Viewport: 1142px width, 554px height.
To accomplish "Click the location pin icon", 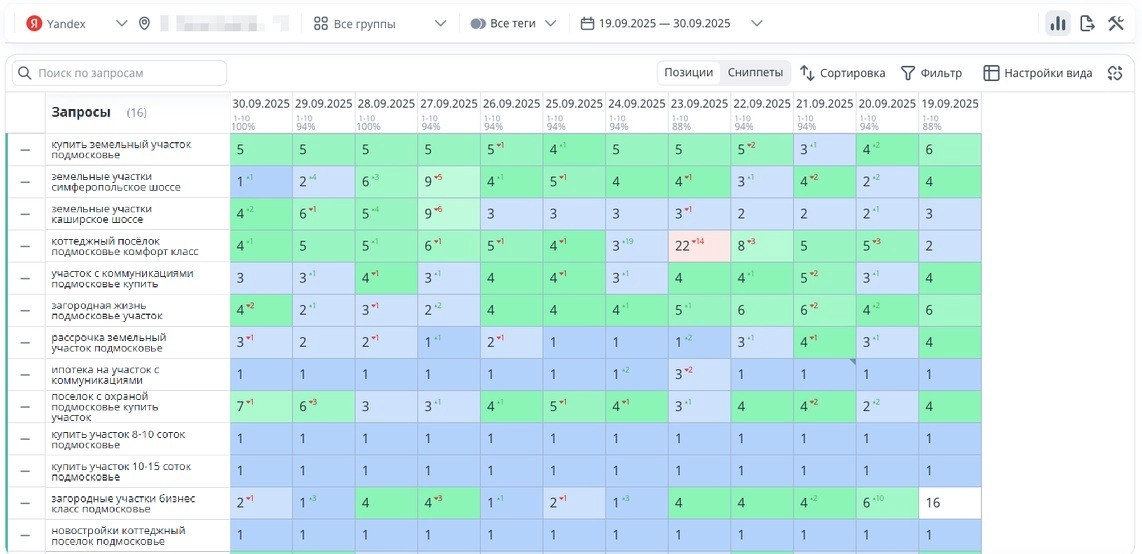I will pos(145,24).
